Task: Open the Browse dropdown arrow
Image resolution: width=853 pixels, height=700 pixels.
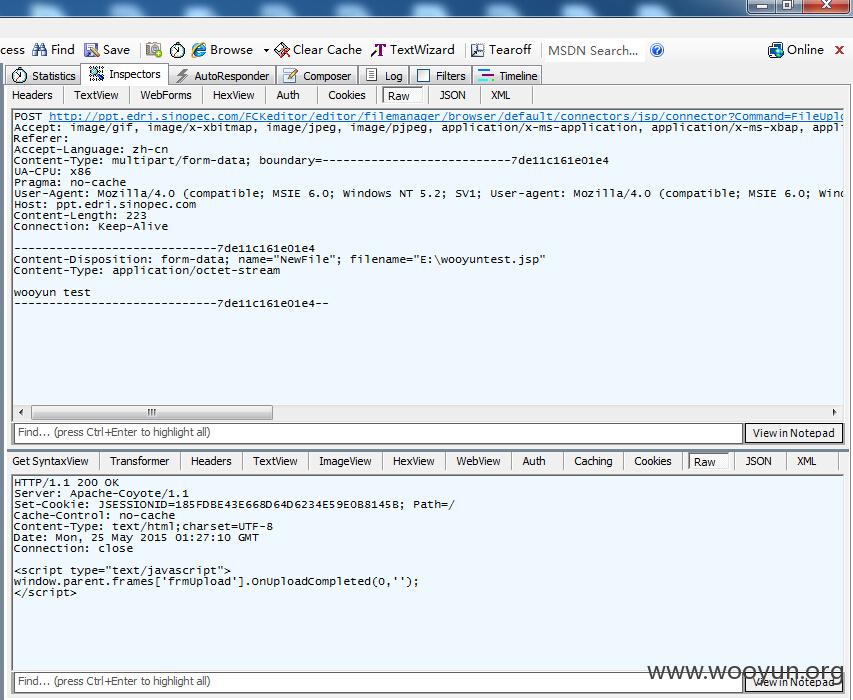Action: click(266, 51)
